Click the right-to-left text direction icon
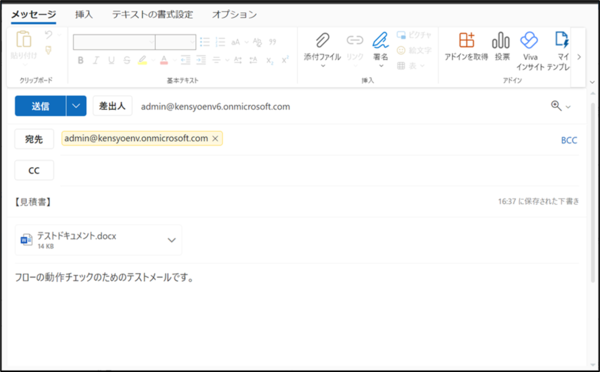This screenshot has height=372, width=600. pyautogui.click(x=253, y=60)
